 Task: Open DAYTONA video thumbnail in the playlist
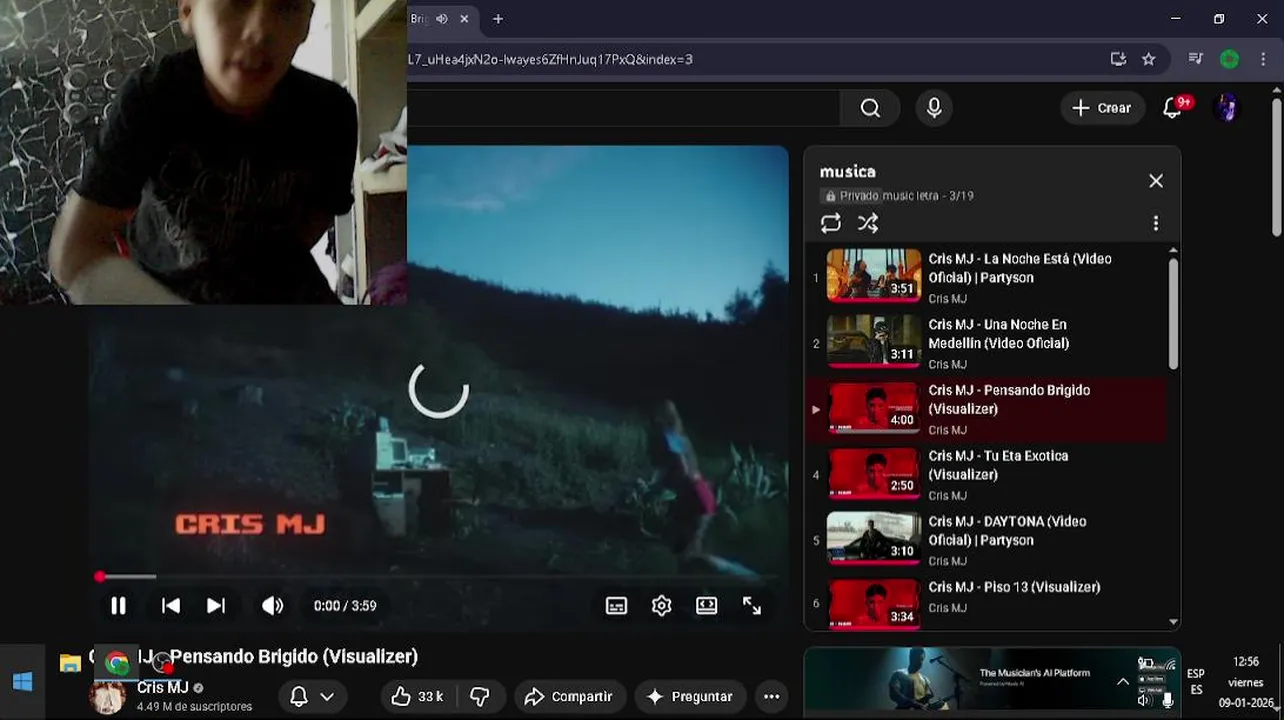pyautogui.click(x=873, y=538)
